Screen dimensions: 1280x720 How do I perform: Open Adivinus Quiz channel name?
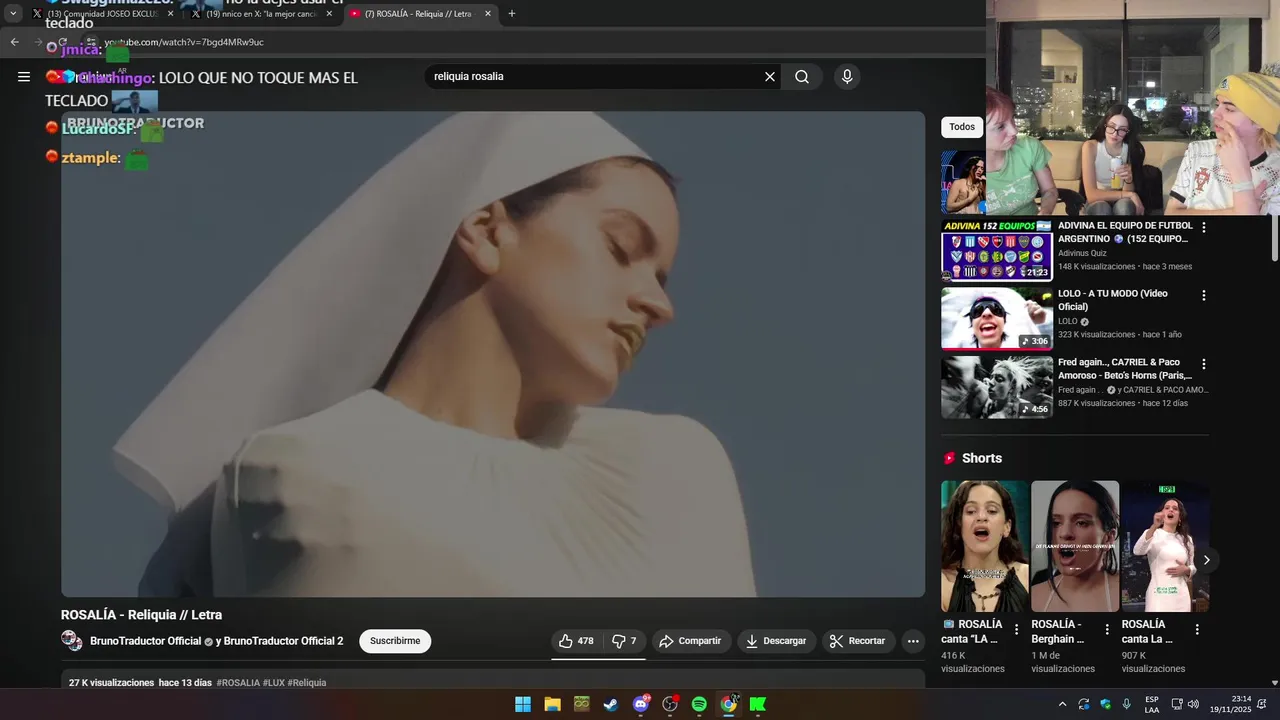coord(1082,253)
